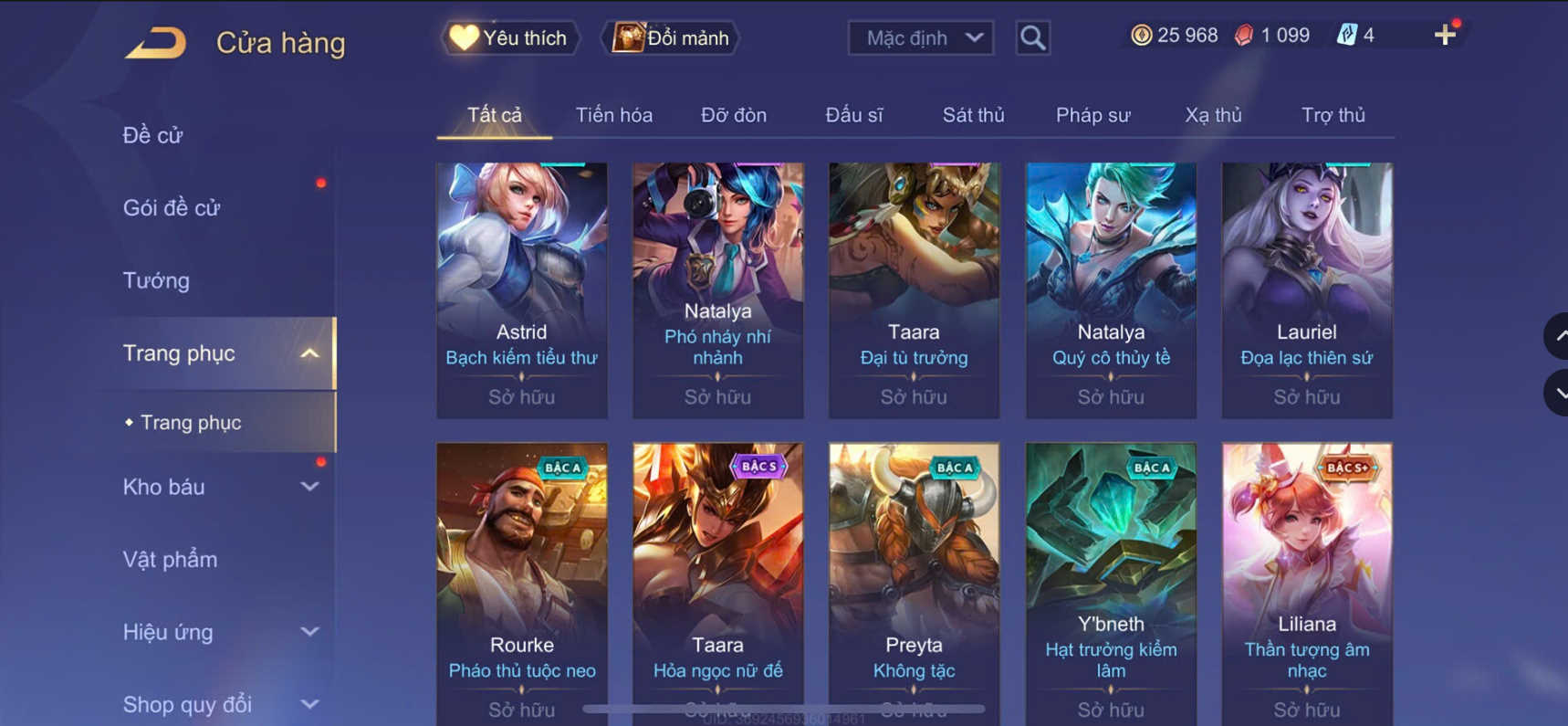Click the page-up arrow on right edge

(x=1557, y=336)
